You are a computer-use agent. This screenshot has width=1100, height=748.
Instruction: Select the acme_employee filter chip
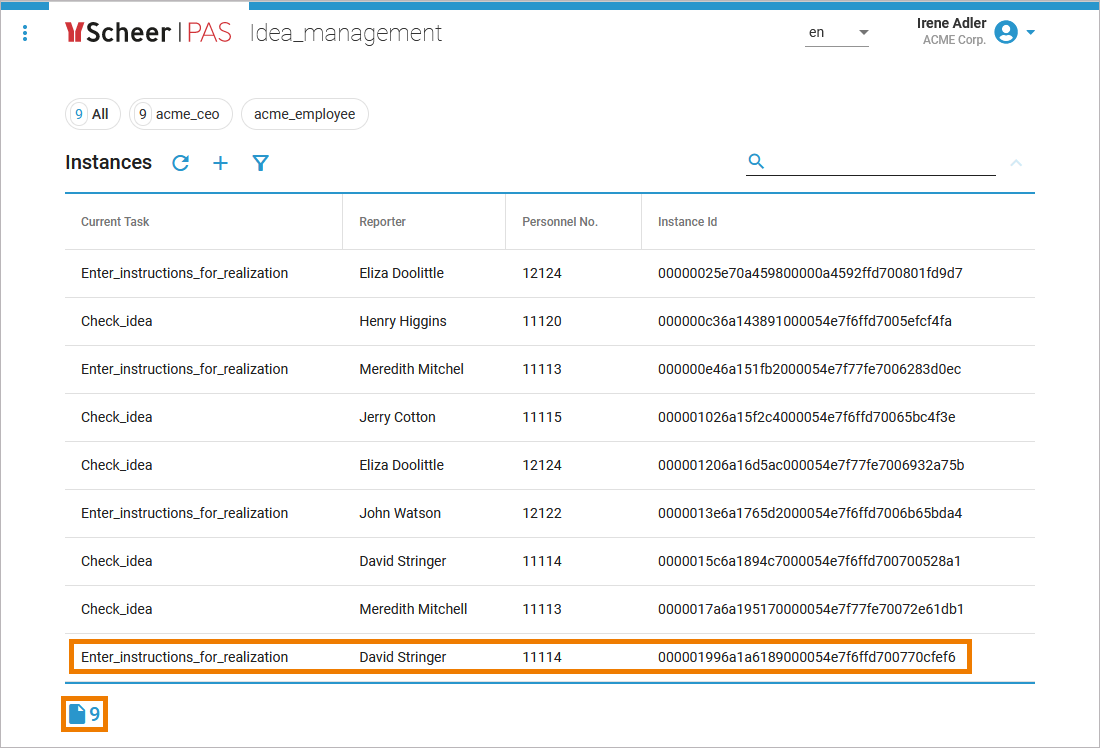pos(304,114)
